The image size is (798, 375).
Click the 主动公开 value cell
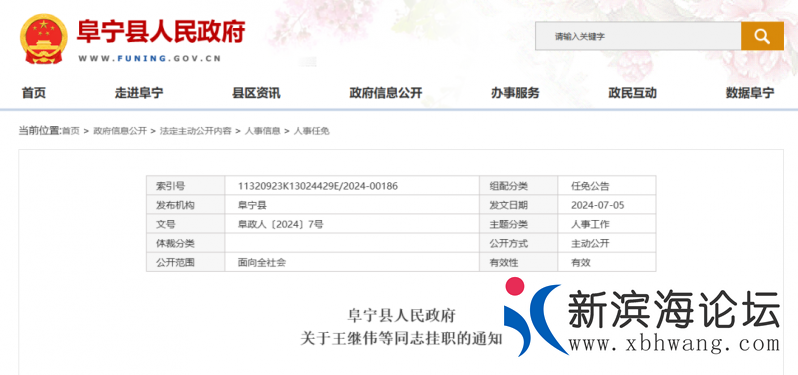click(x=607, y=244)
